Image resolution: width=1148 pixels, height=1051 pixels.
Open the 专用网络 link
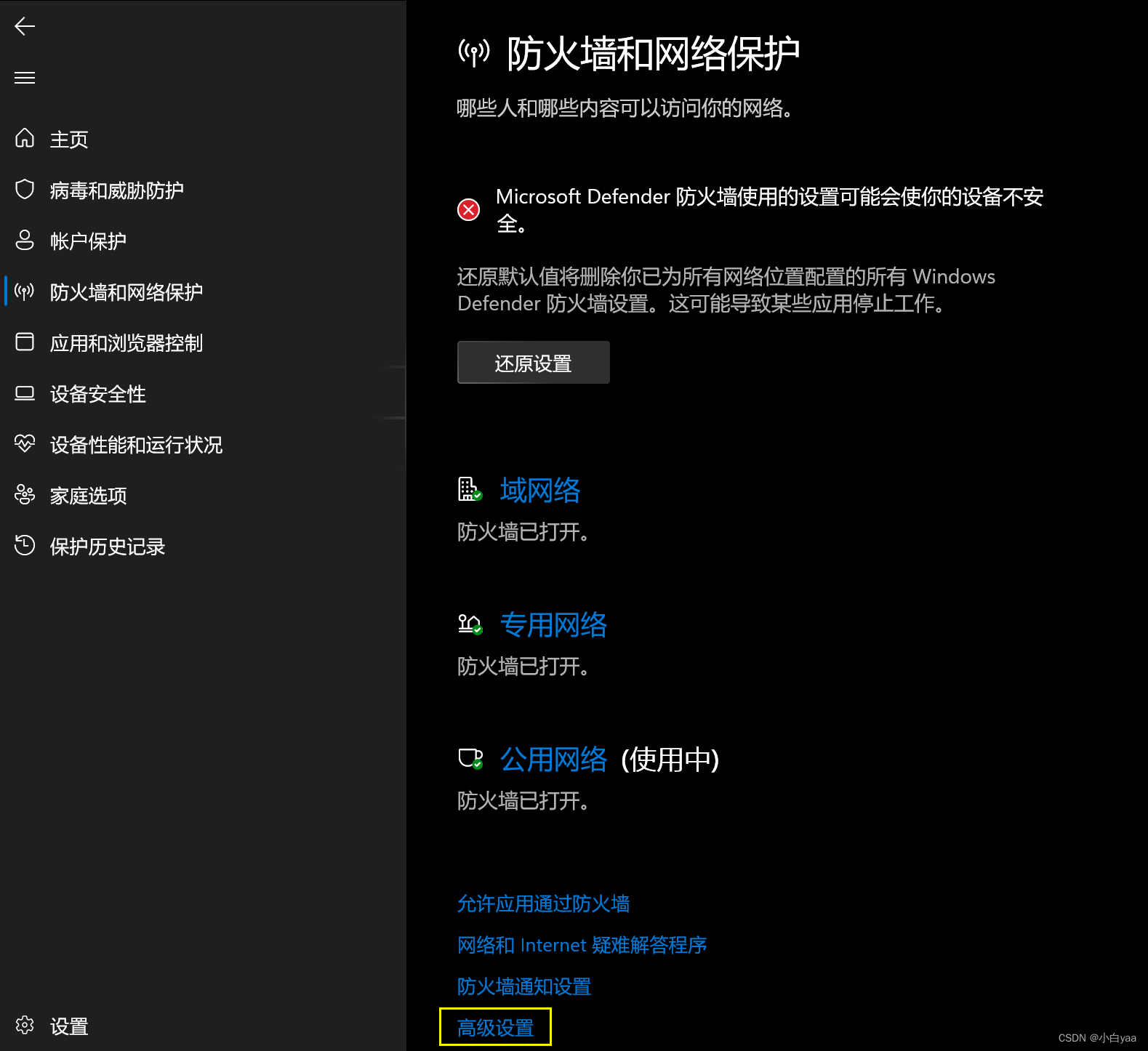(x=553, y=625)
